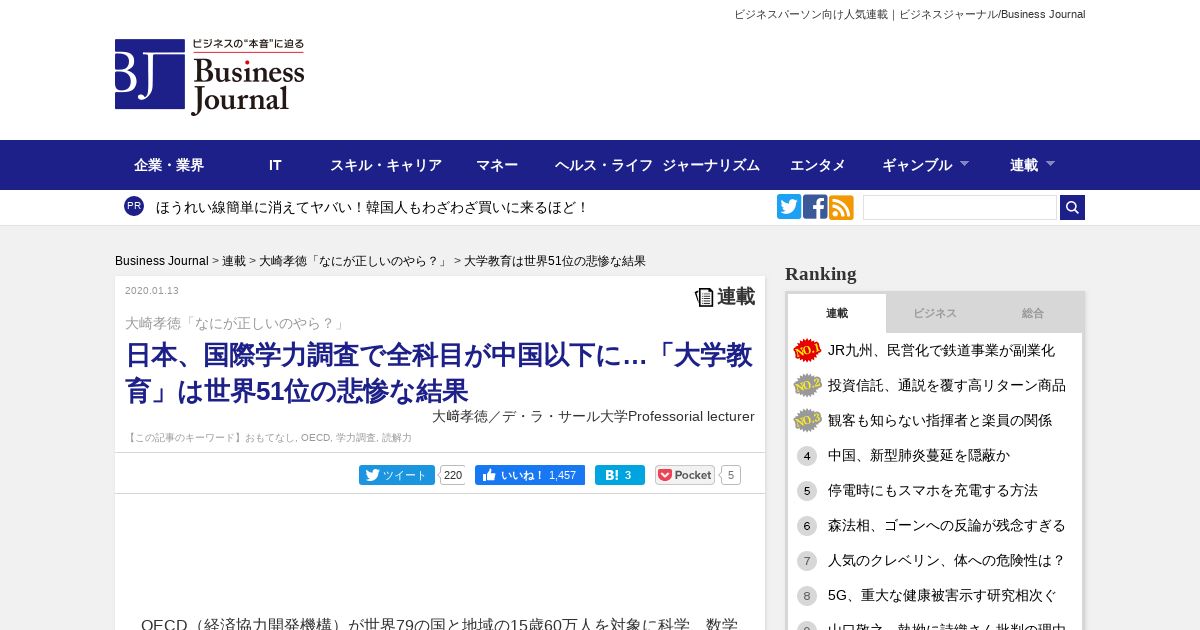
Task: Click the NO.2 ranking badge
Action: (x=807, y=385)
